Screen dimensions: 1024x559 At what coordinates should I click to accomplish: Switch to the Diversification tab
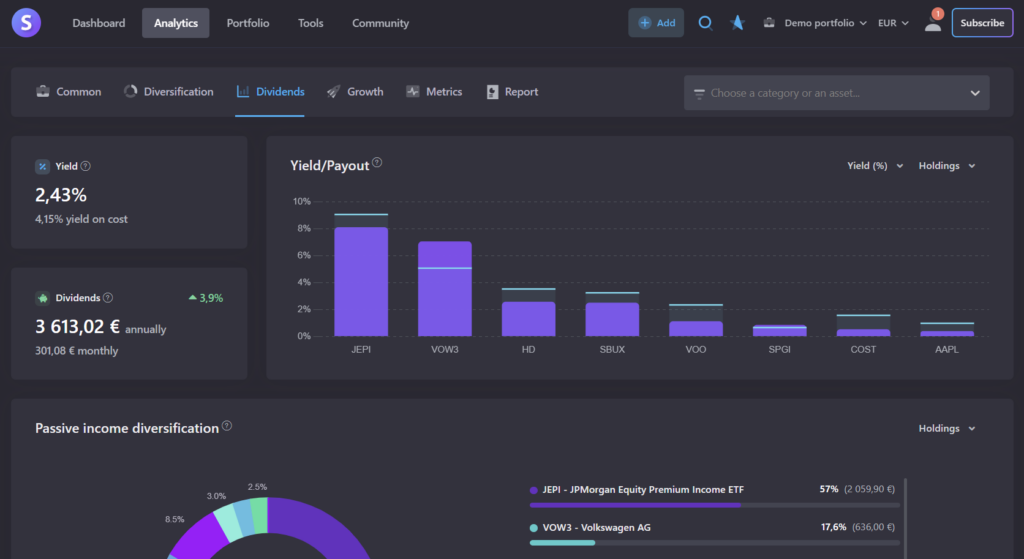click(x=169, y=92)
